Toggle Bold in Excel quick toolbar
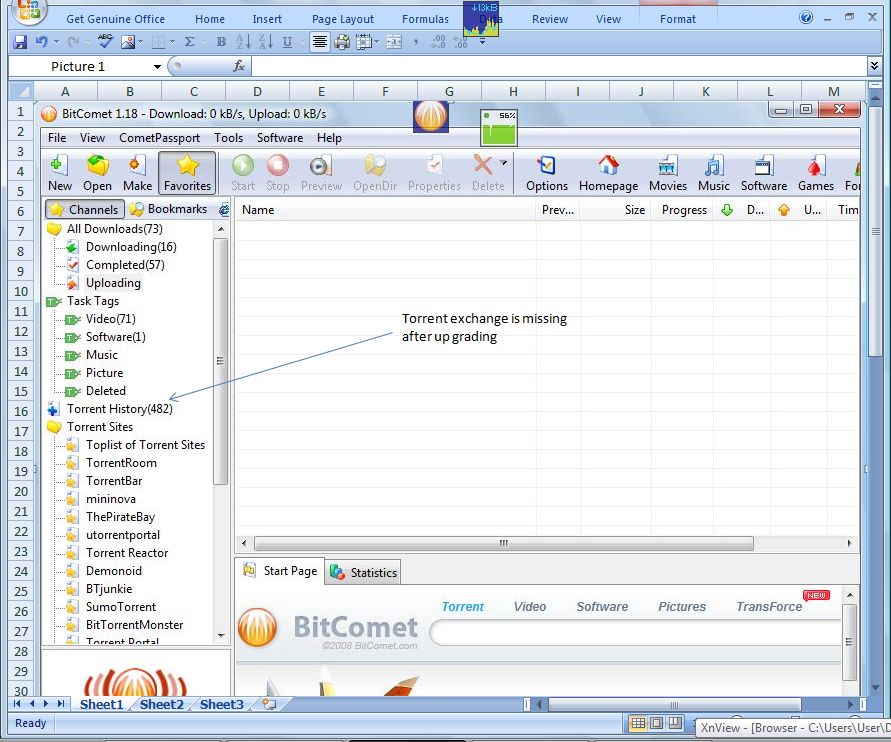This screenshot has height=742, width=891. point(221,41)
